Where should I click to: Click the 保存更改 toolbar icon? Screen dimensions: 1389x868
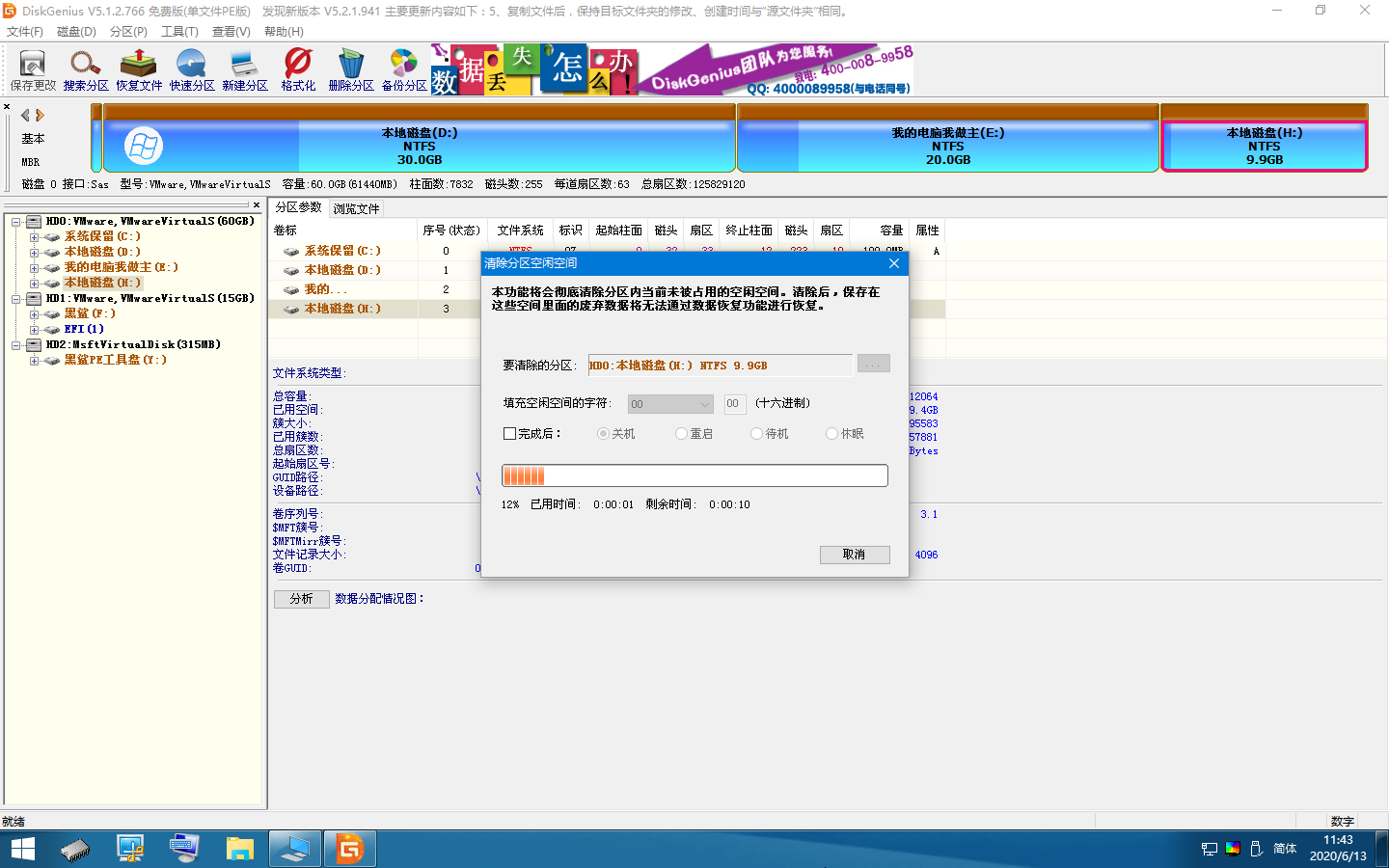tap(33, 70)
